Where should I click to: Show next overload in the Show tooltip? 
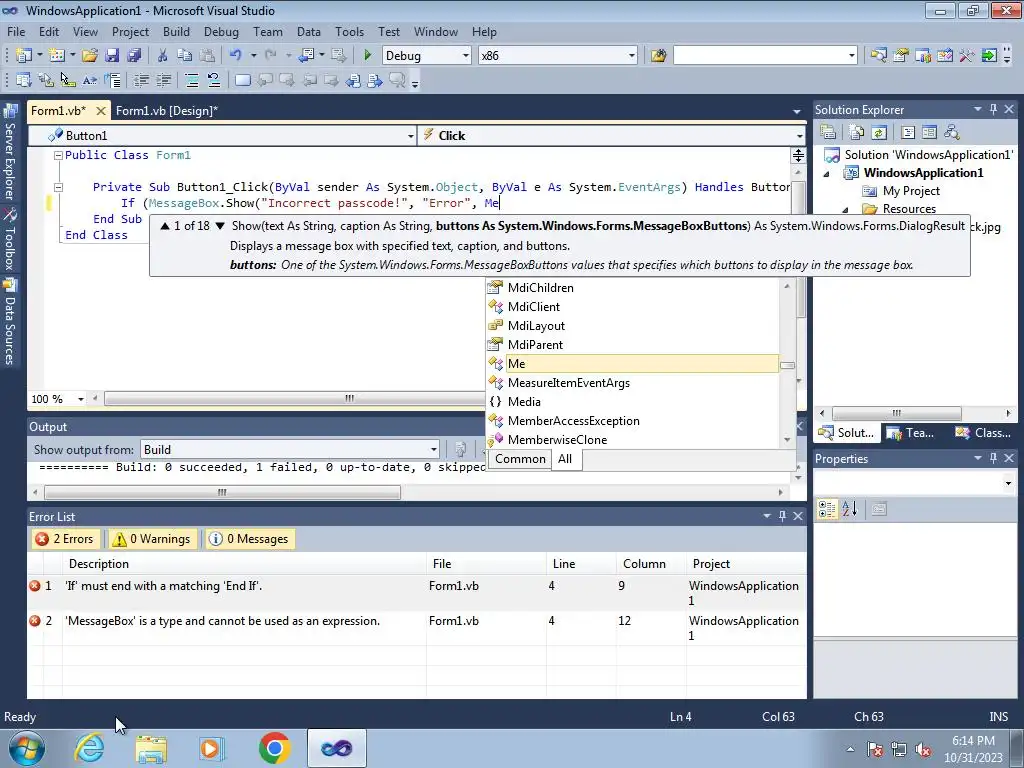point(220,226)
